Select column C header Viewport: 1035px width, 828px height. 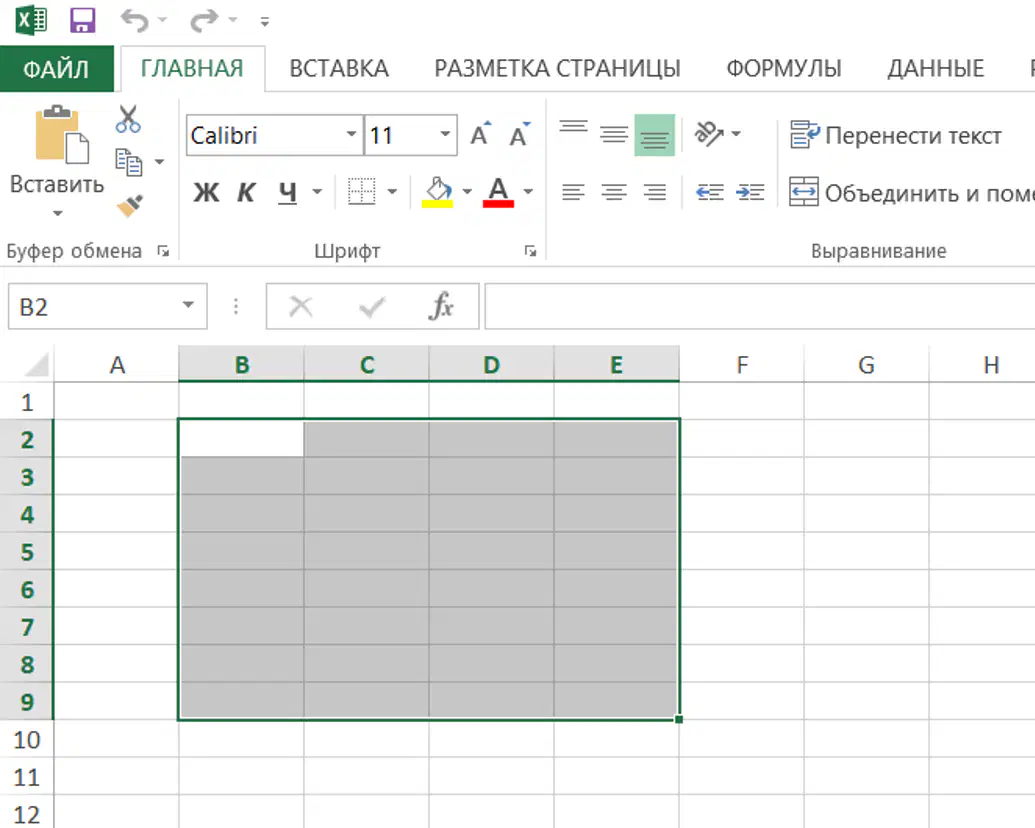click(x=367, y=364)
